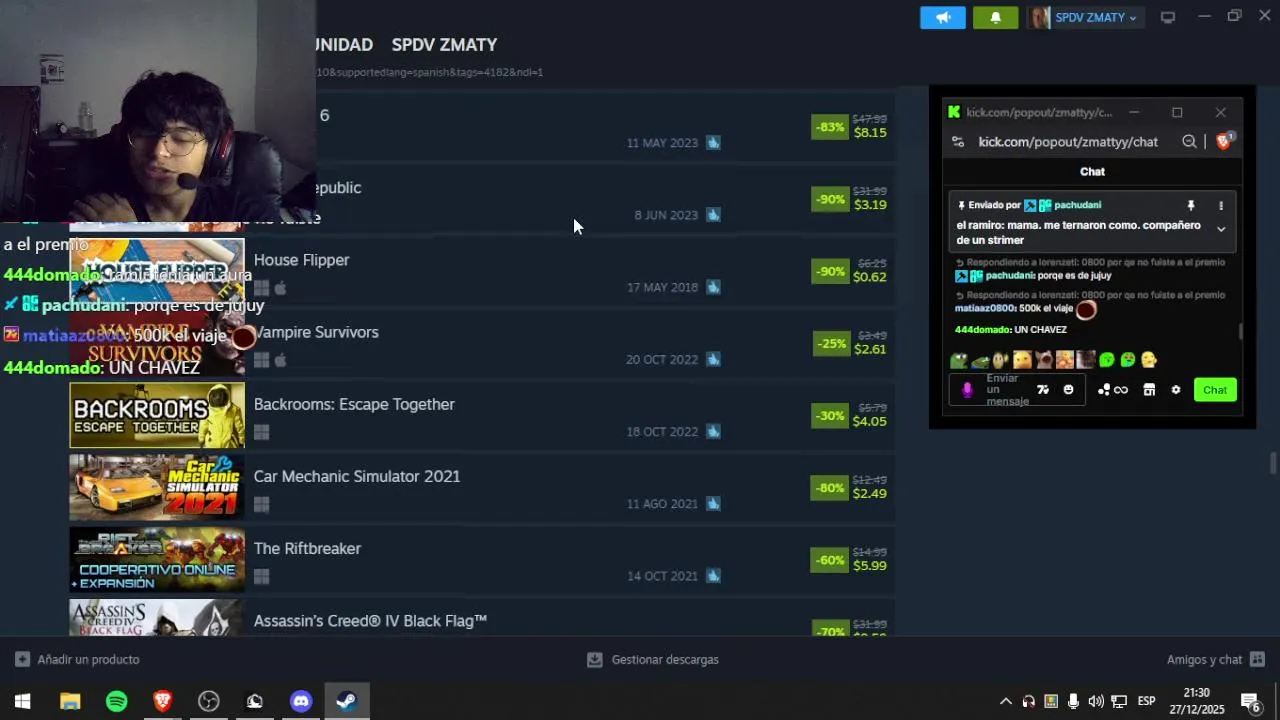Click purple microphone icon in chat box
This screenshot has height=720, width=1280.
coord(967,390)
